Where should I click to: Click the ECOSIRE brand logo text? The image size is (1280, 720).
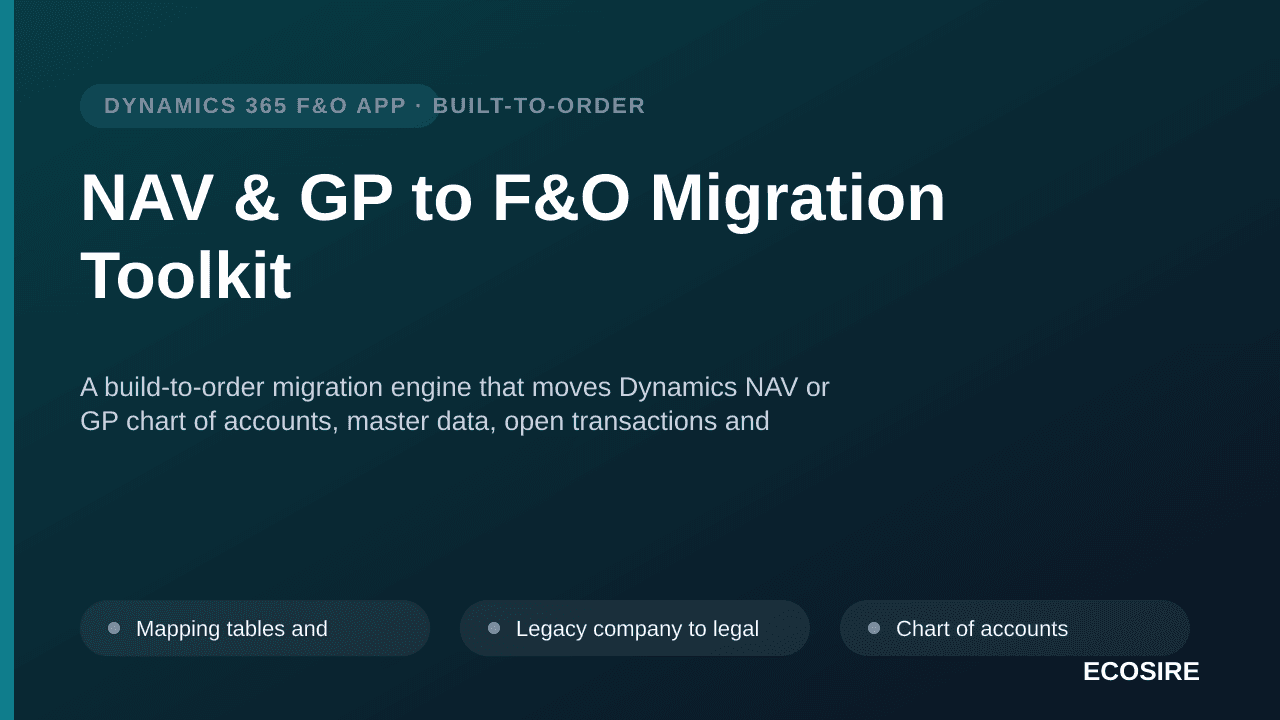[1141, 672]
